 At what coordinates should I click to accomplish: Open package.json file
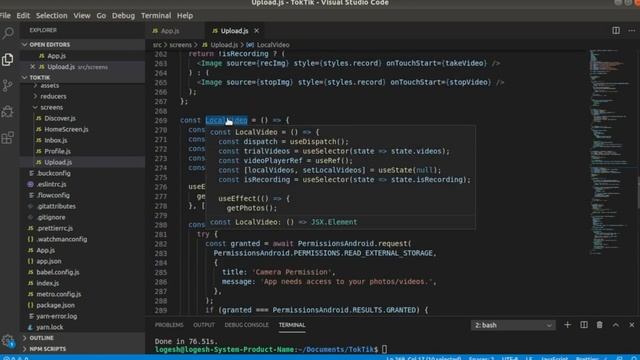tap(83, 305)
